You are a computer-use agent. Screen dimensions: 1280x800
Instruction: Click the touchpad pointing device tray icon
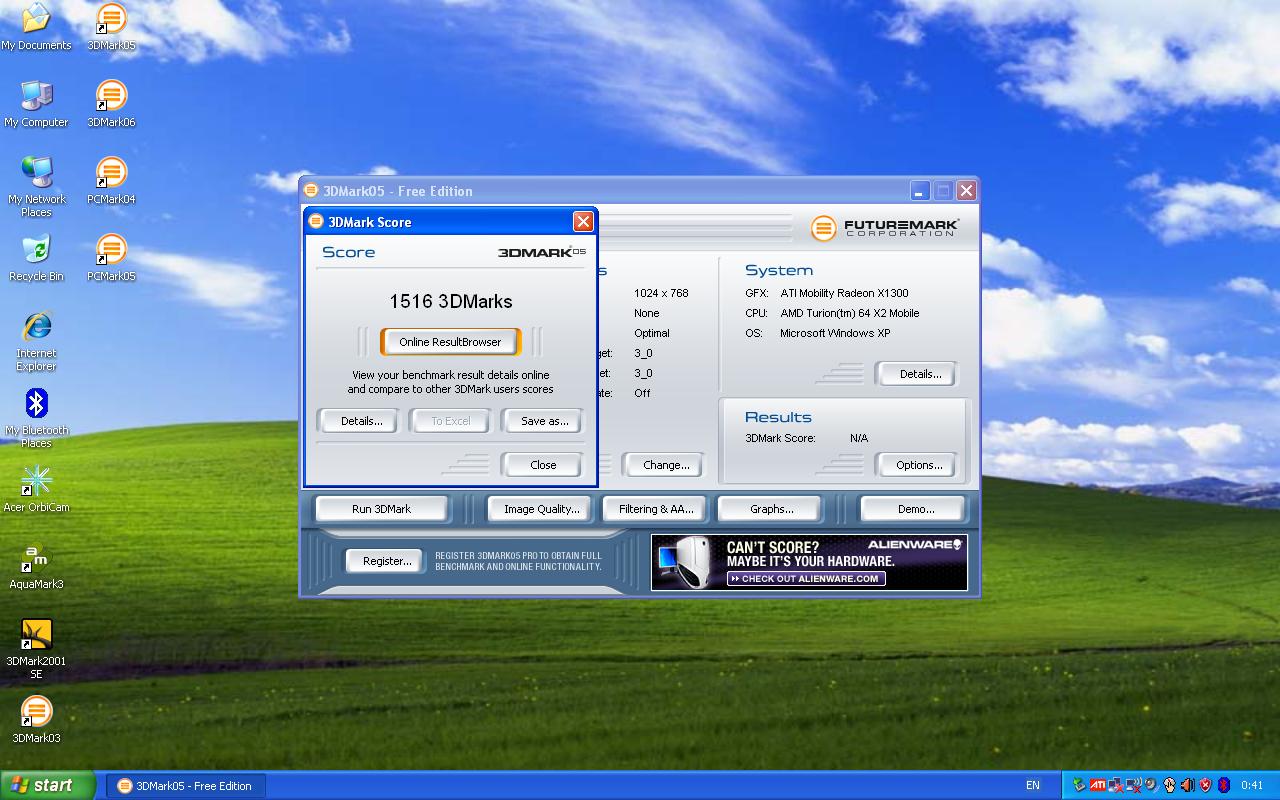(x=1170, y=785)
